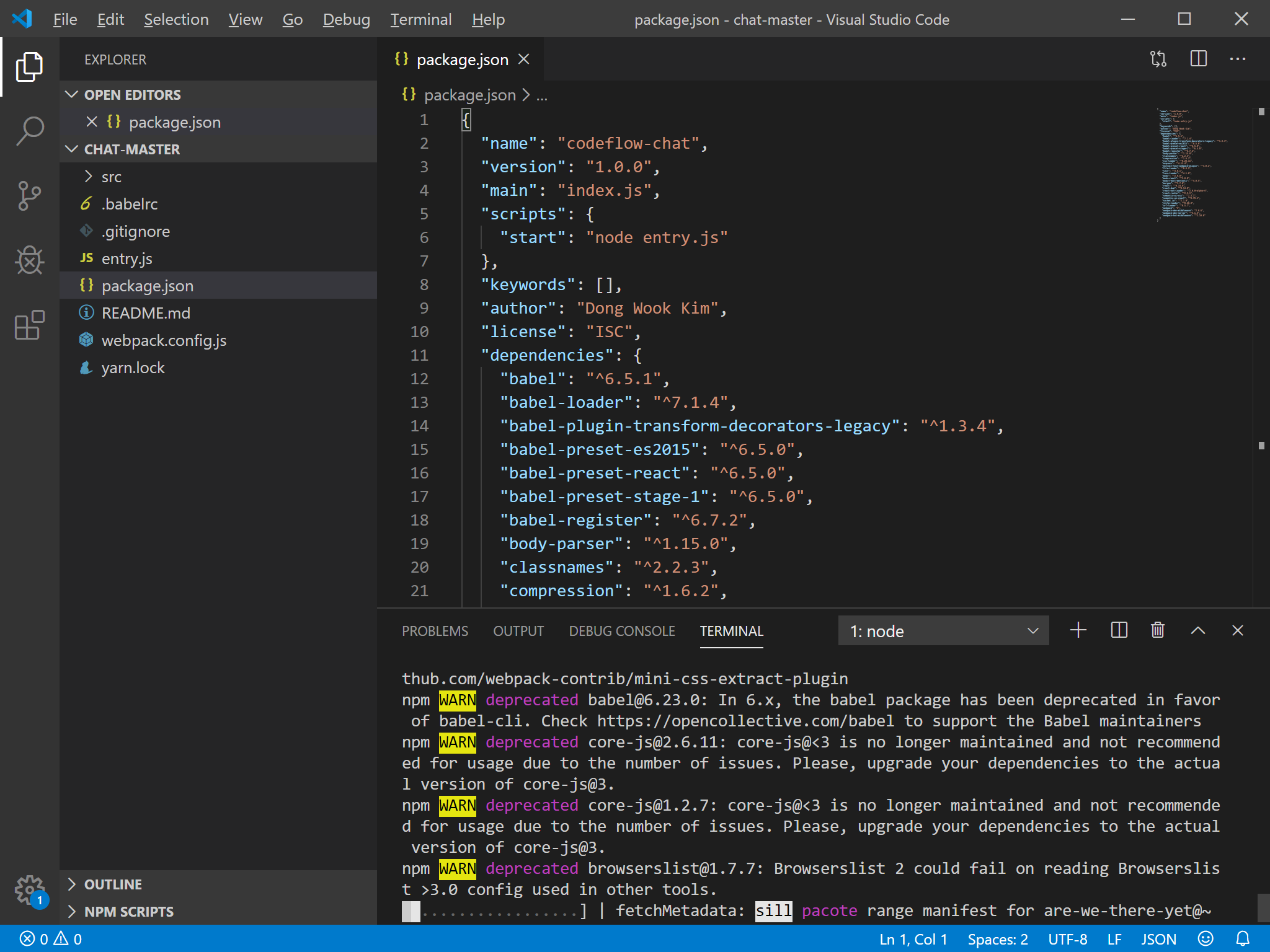Open webpack.config.js in explorer
The image size is (1270, 952).
pyautogui.click(x=218, y=340)
